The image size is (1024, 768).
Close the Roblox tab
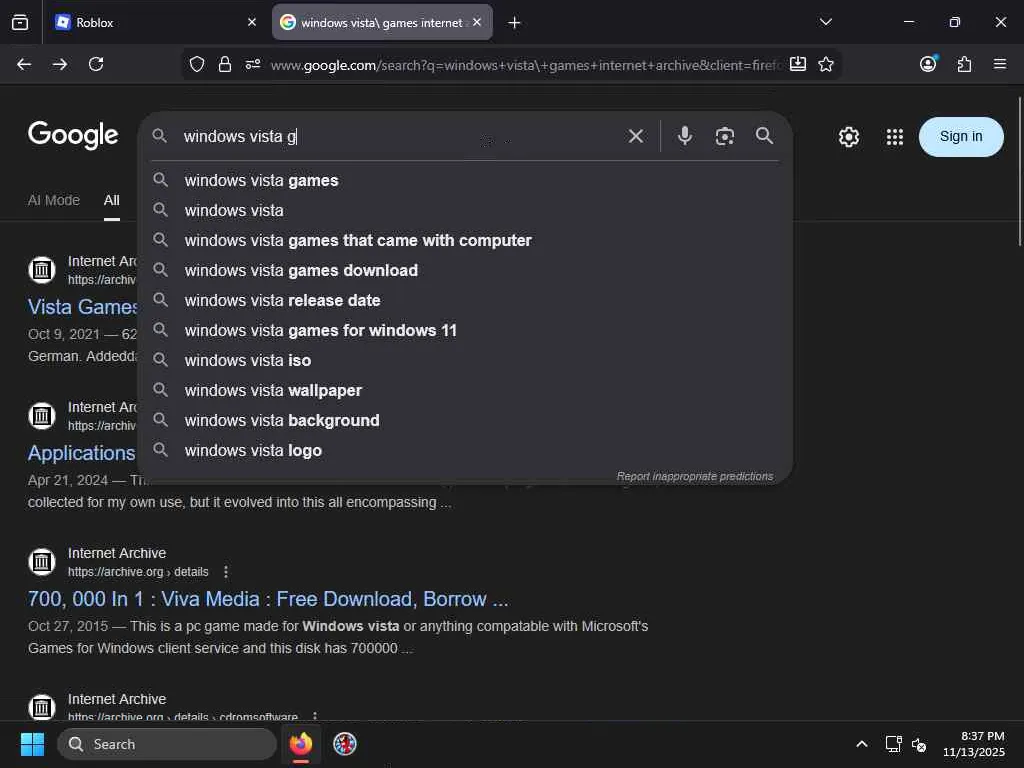coord(251,22)
